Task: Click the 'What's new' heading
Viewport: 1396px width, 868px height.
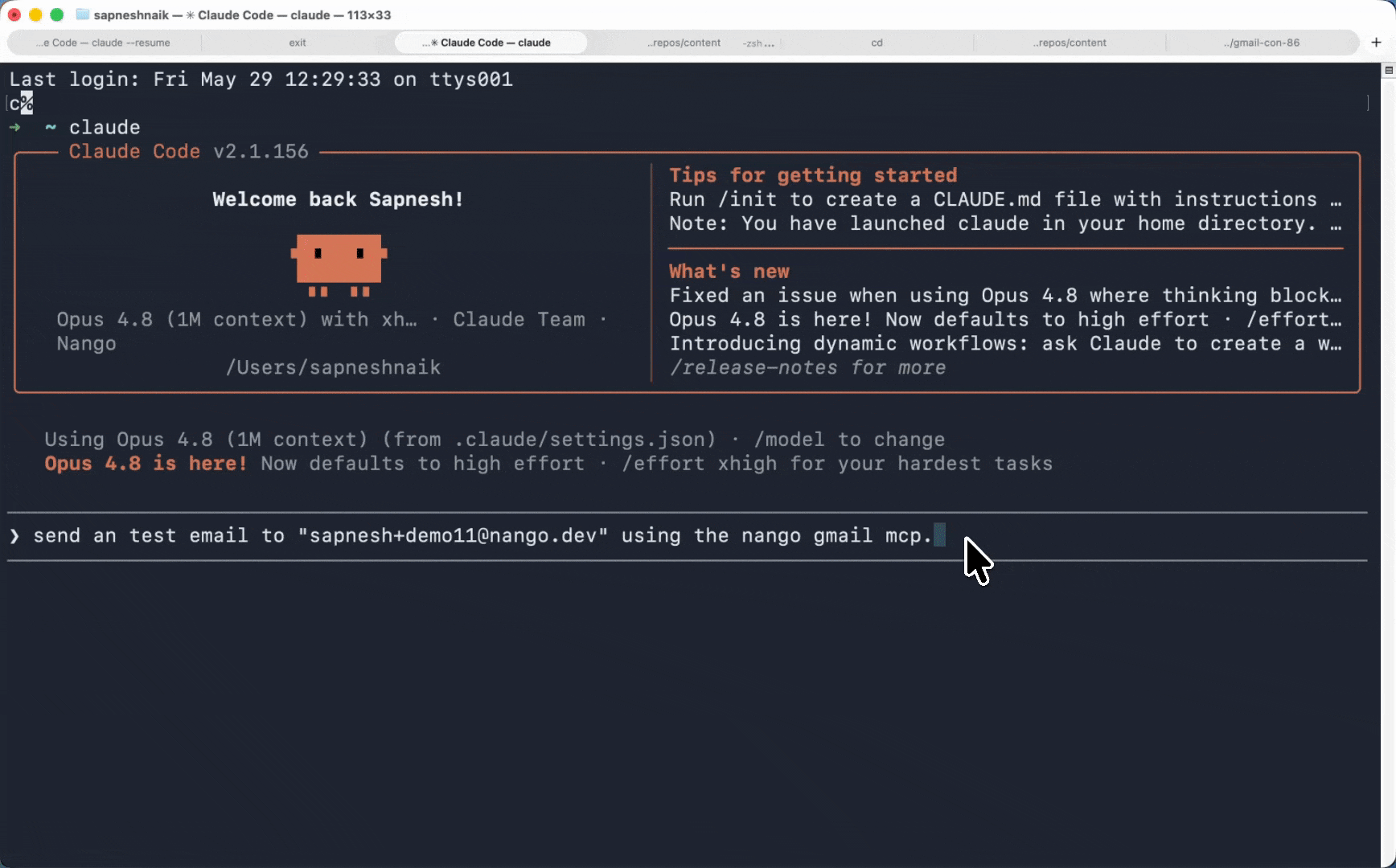Action: (729, 271)
